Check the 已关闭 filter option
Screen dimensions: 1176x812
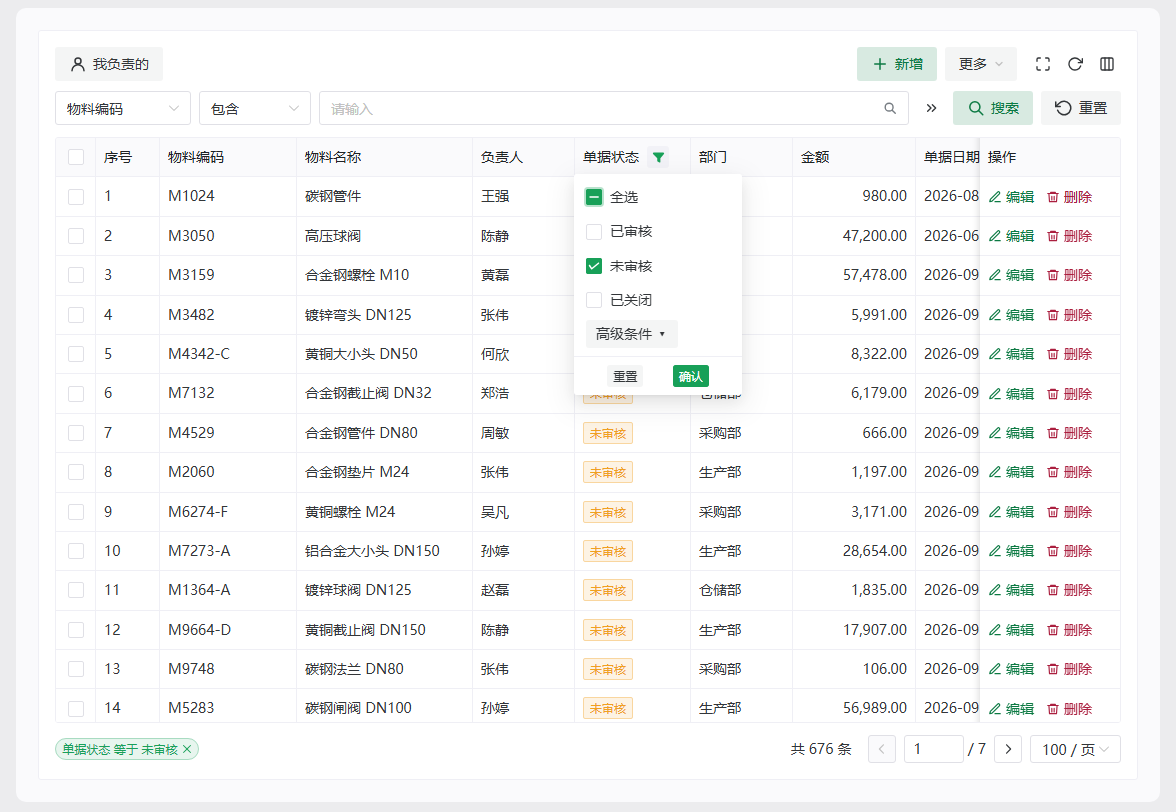593,300
